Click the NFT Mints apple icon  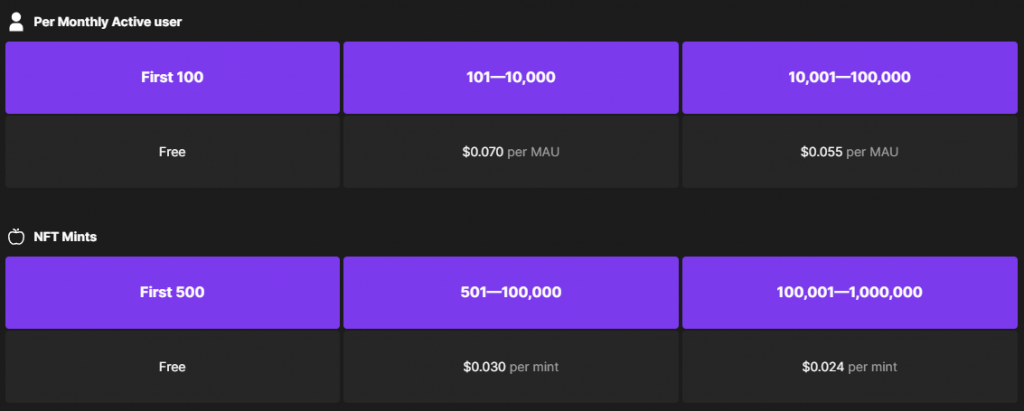coord(16,236)
